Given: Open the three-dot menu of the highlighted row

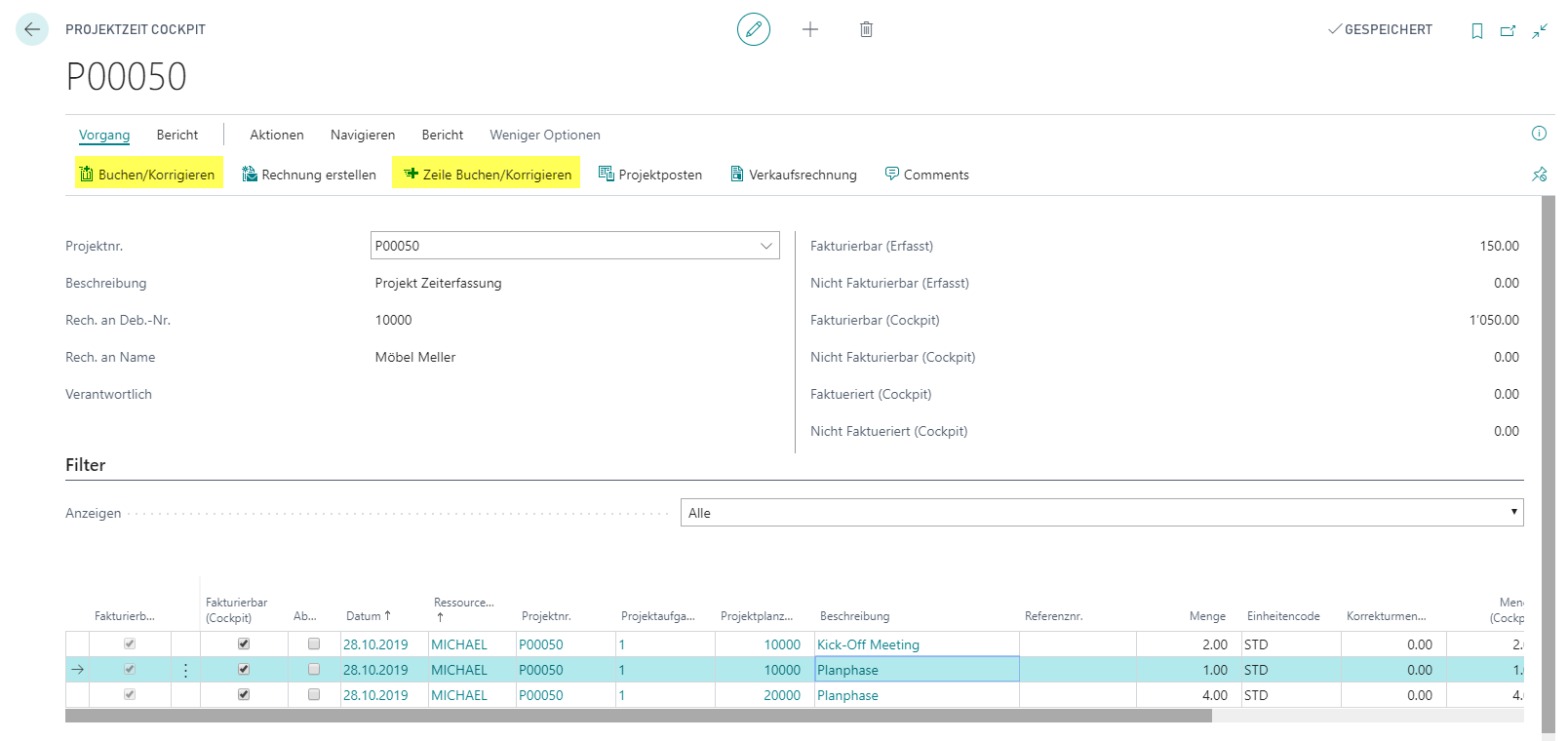Looking at the screenshot, I should tap(185, 670).
